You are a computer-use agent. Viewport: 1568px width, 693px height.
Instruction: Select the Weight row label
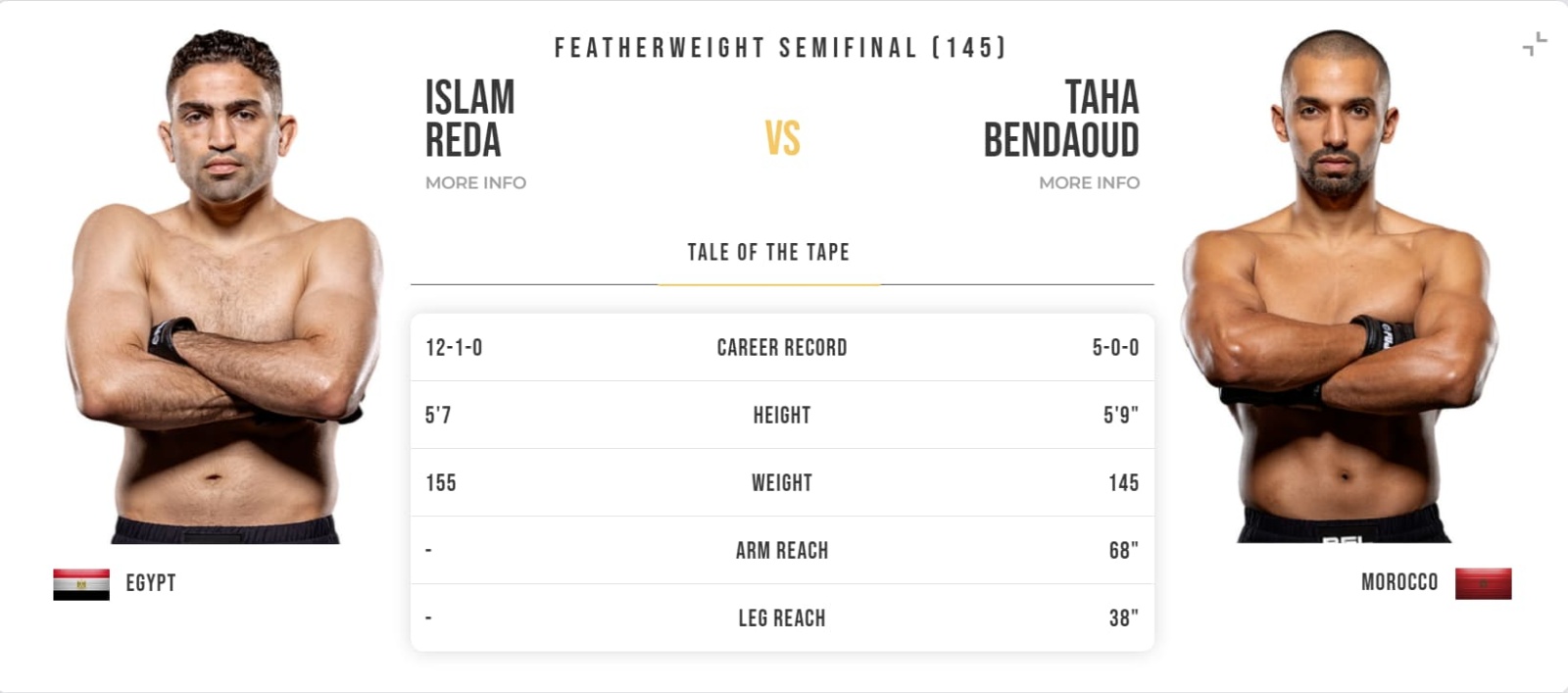(782, 483)
